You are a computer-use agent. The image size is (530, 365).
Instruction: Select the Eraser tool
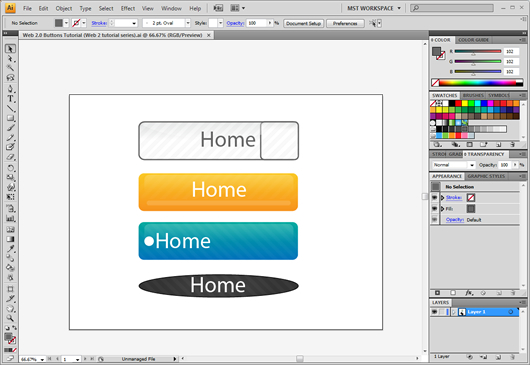tap(10, 157)
